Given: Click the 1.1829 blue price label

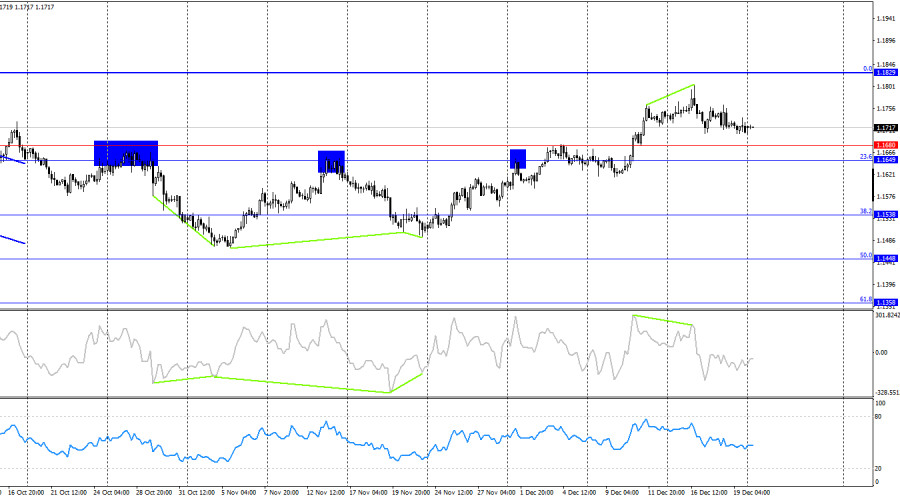Looking at the screenshot, I should (884, 73).
